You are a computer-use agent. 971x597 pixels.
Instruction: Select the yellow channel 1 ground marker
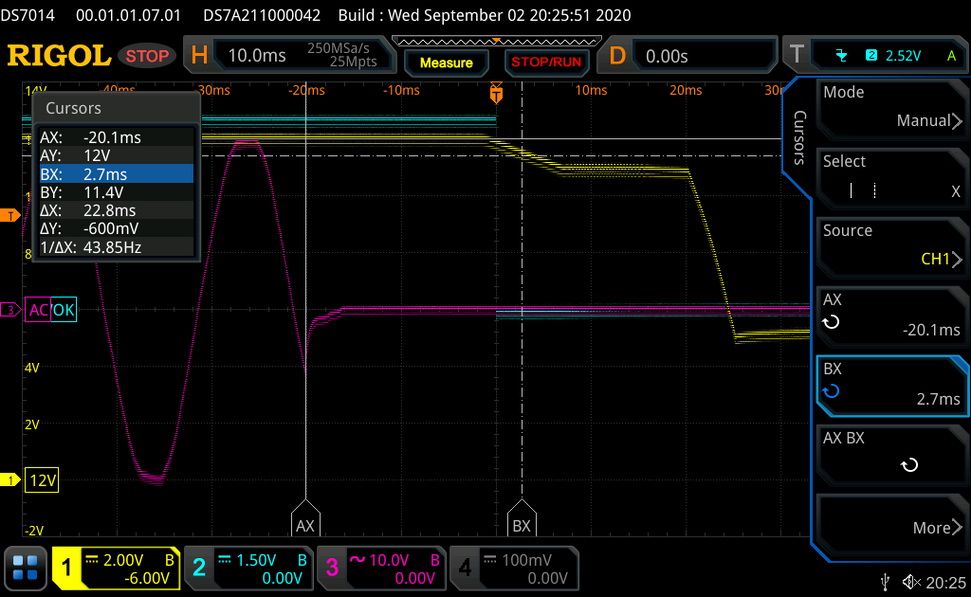click(x=10, y=480)
